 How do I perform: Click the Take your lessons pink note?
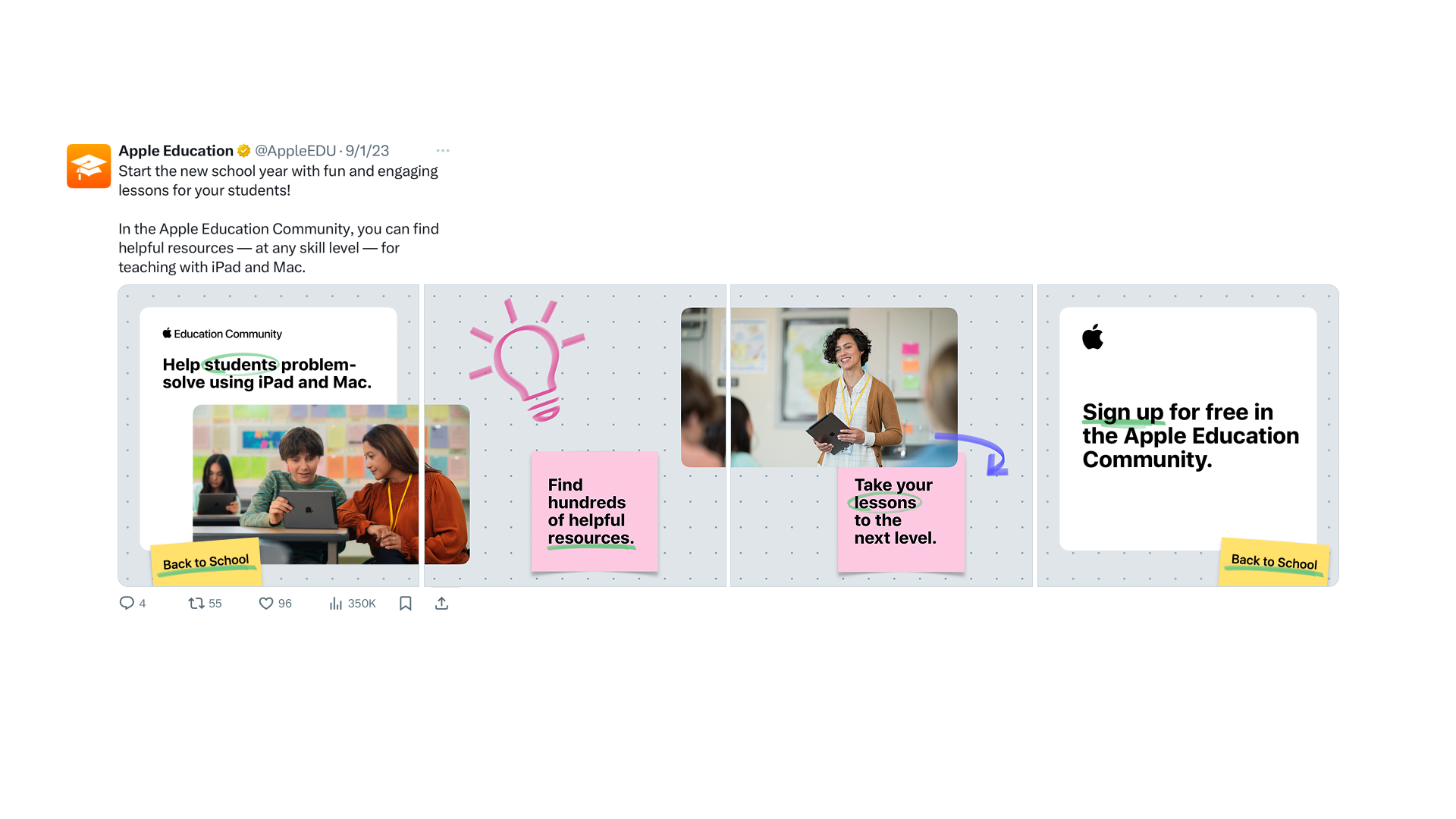click(901, 512)
